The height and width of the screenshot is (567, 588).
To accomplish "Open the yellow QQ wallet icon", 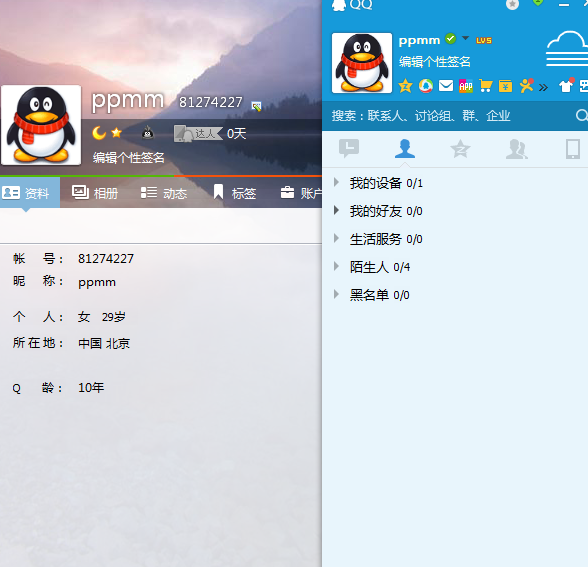I will 506,86.
